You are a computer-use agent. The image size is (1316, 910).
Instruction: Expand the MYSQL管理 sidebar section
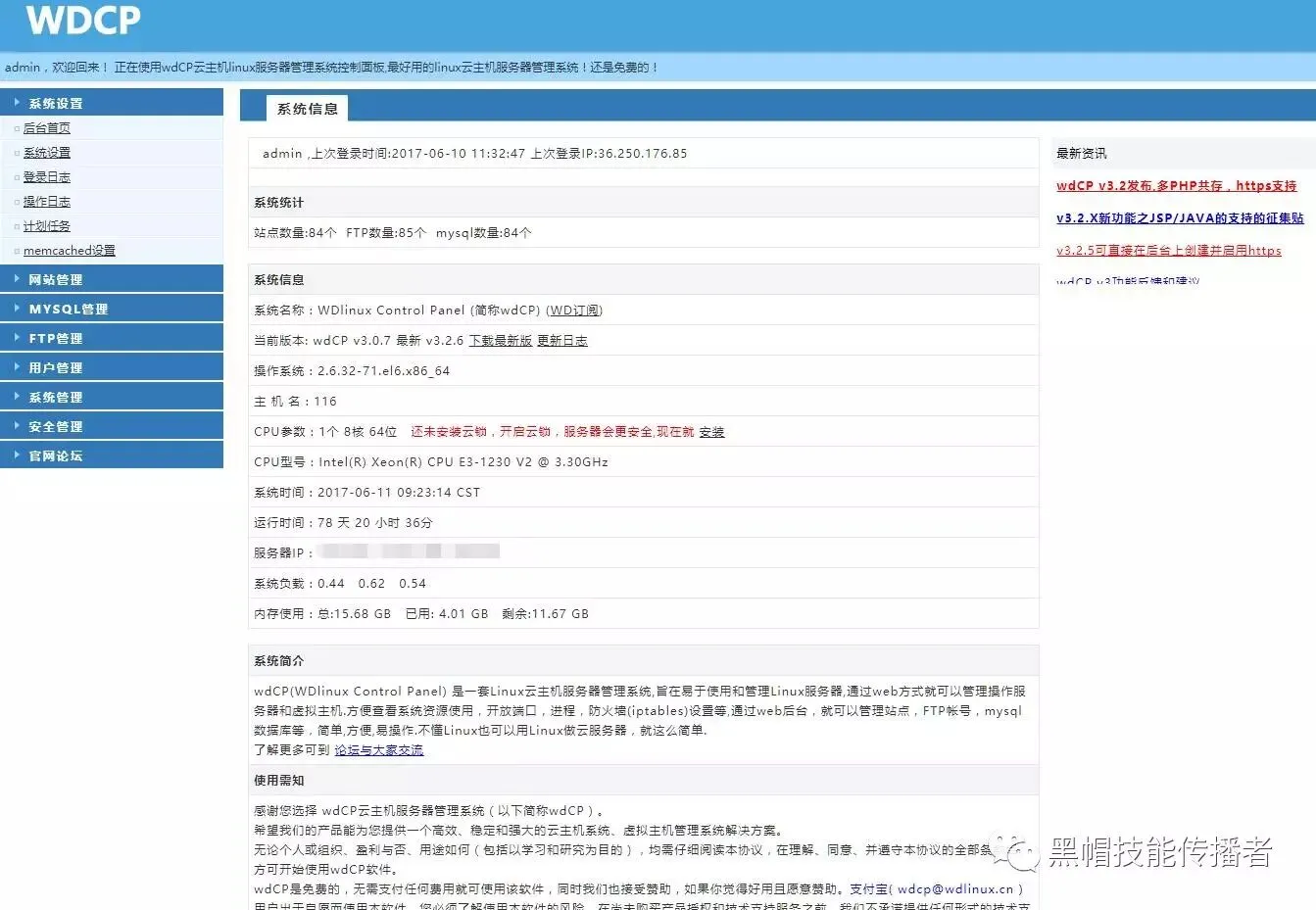(112, 309)
